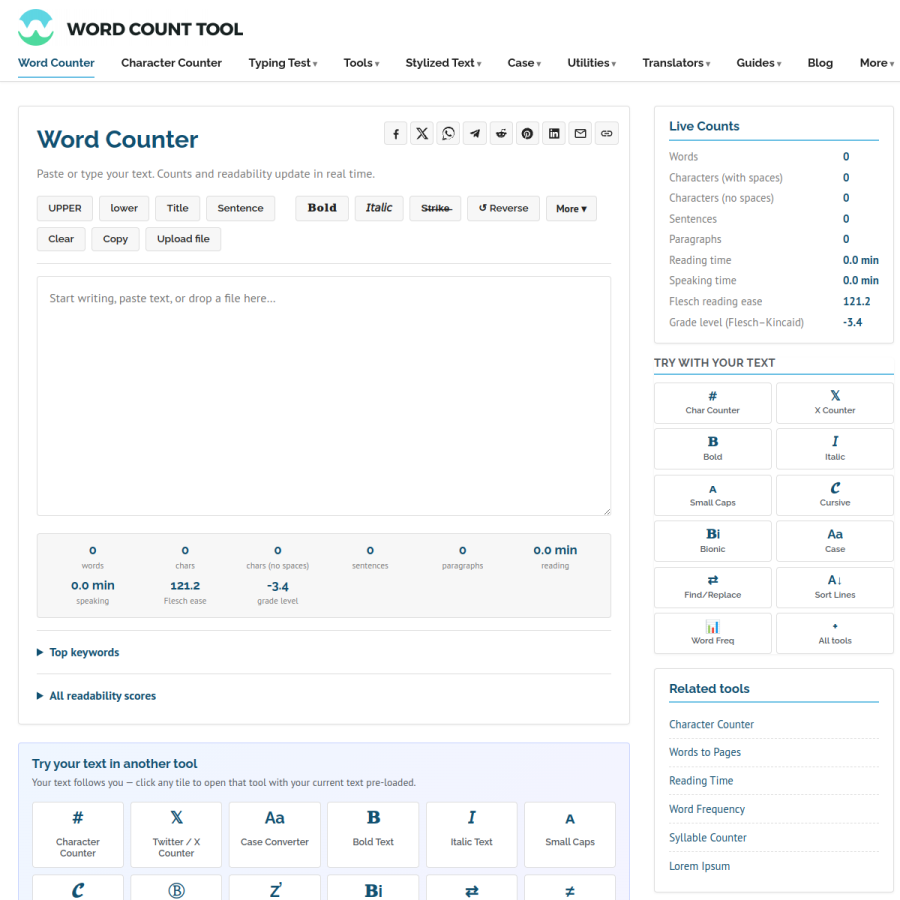The image size is (900, 900).
Task: Open X Counter tile in sidebar
Action: pos(835,403)
